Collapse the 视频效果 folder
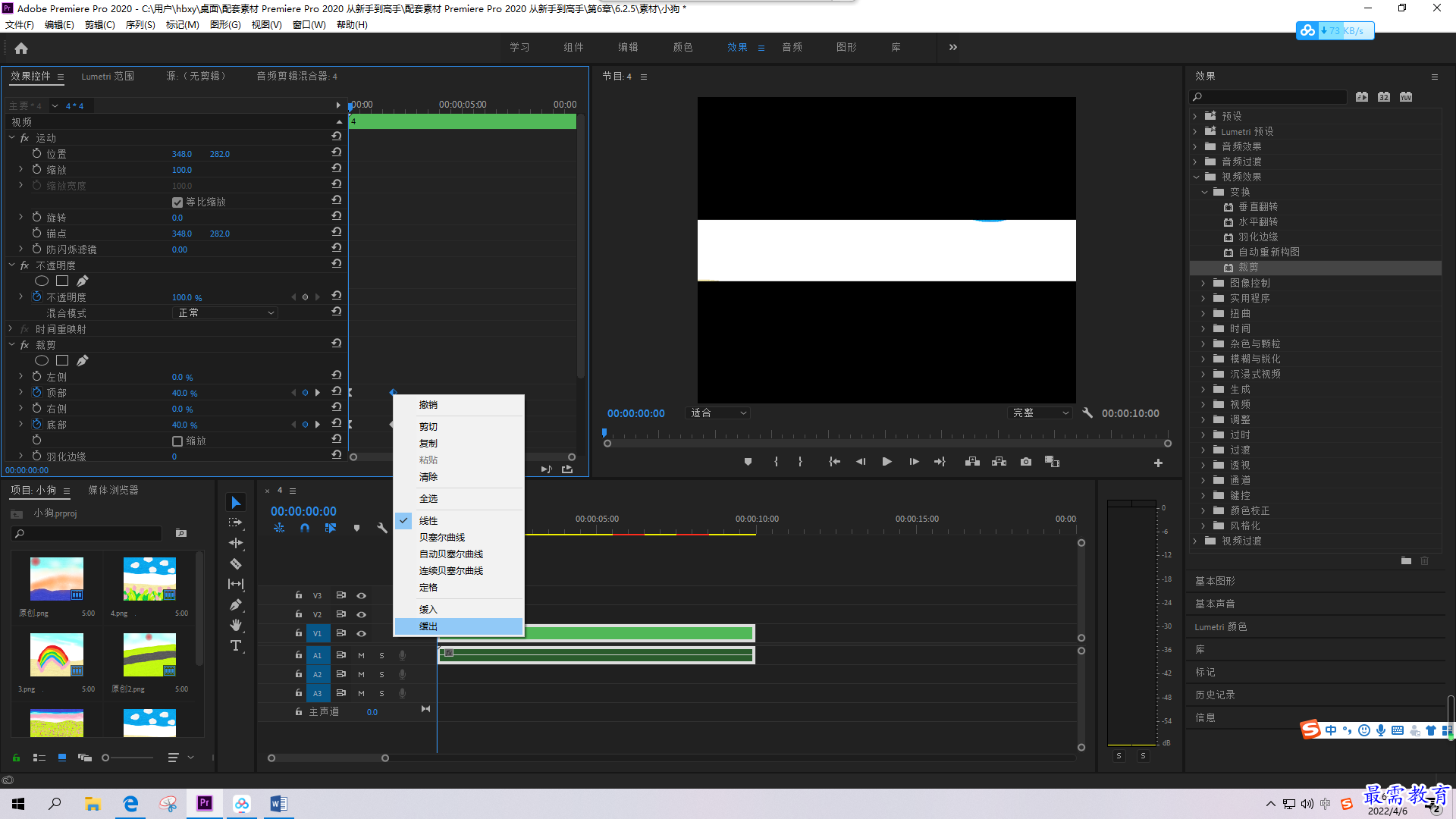This screenshot has width=1456, height=819. tap(1197, 177)
